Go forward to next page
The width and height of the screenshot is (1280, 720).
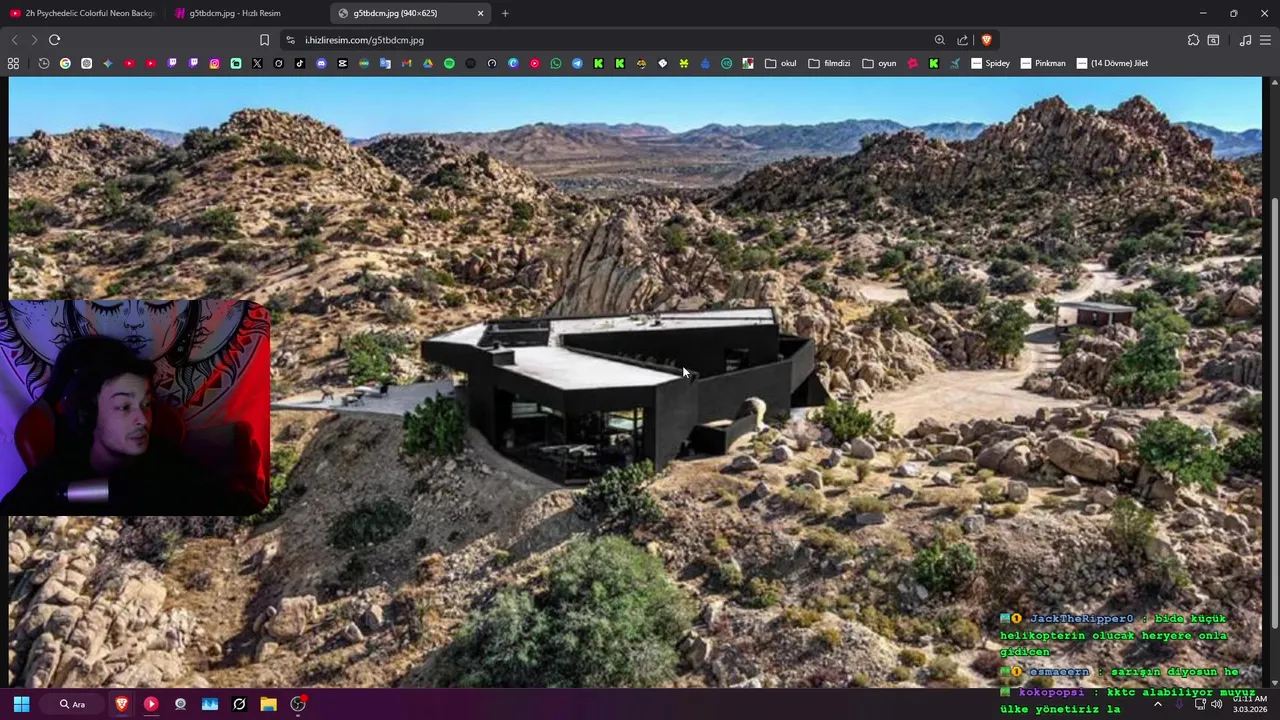33,40
